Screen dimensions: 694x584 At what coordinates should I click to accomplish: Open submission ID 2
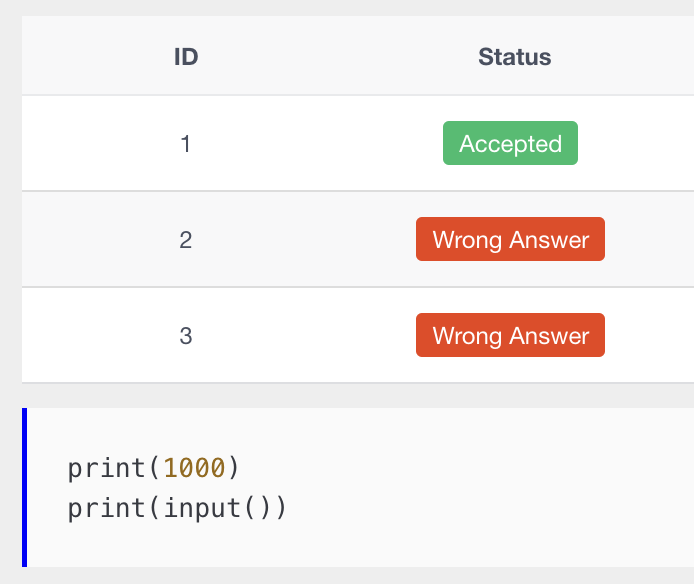click(185, 240)
